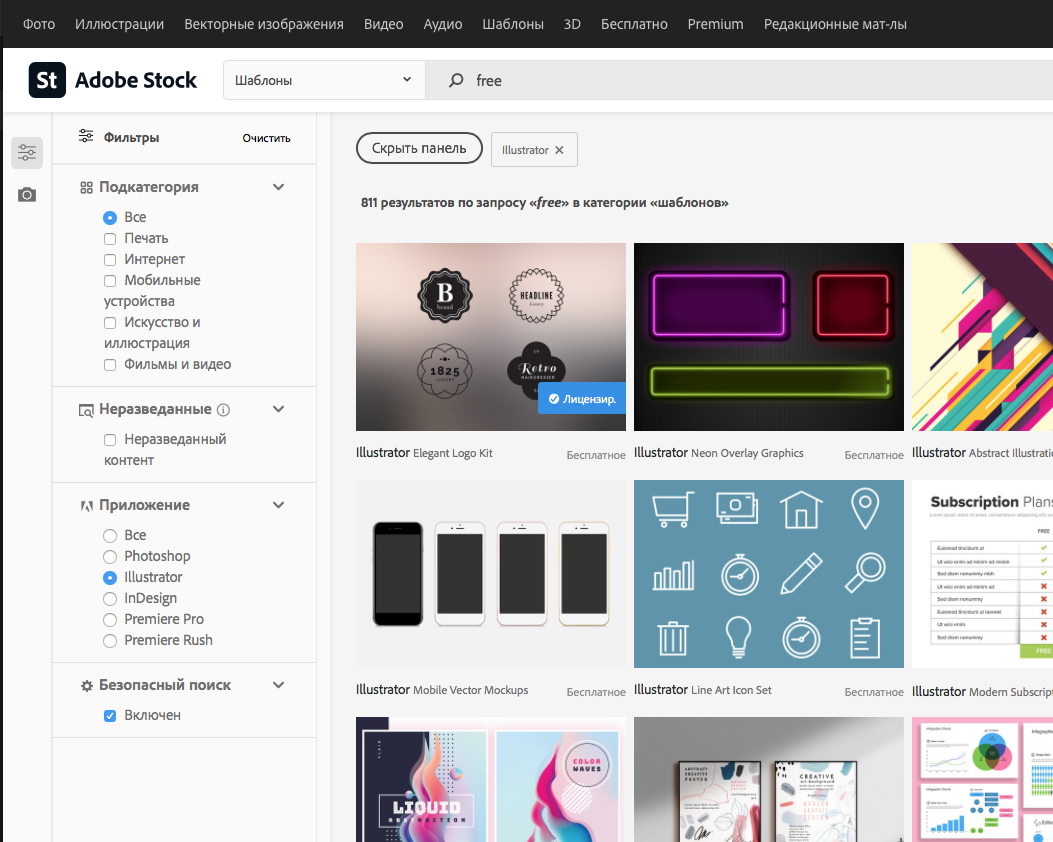
Task: Select the Premiere Pro radio button
Action: pos(110,620)
